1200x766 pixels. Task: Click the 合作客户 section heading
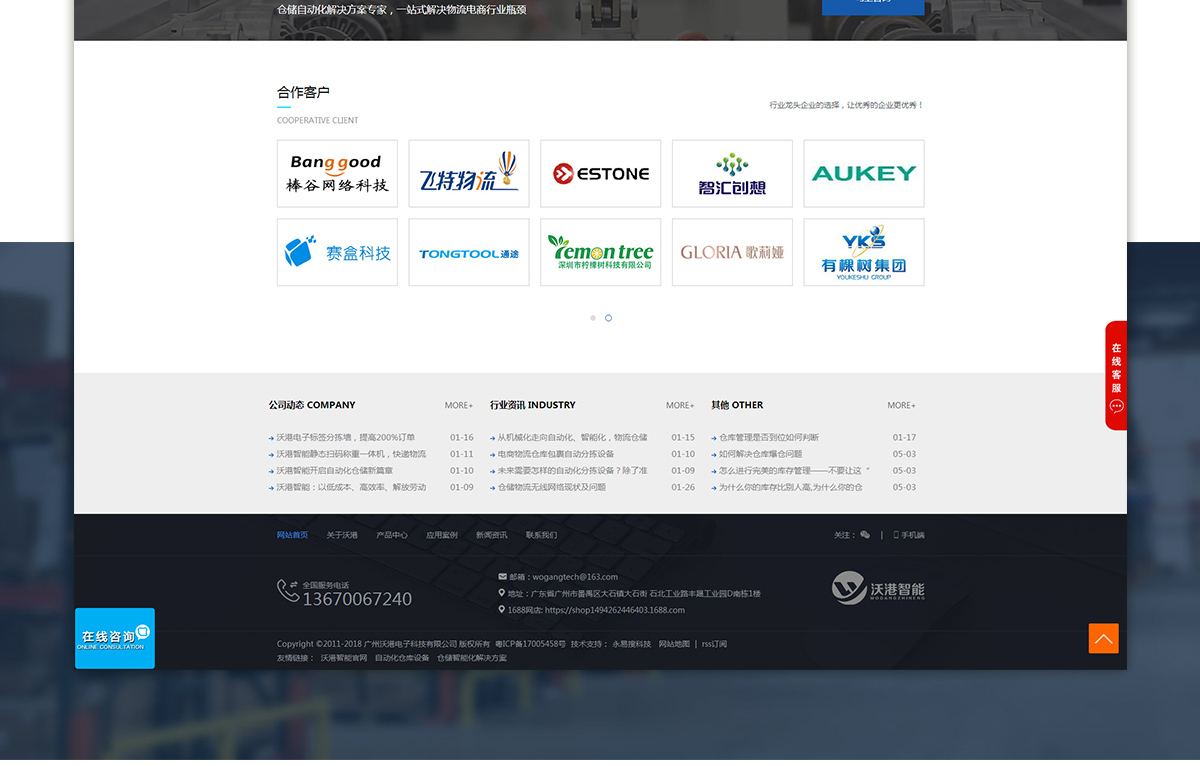(303, 92)
